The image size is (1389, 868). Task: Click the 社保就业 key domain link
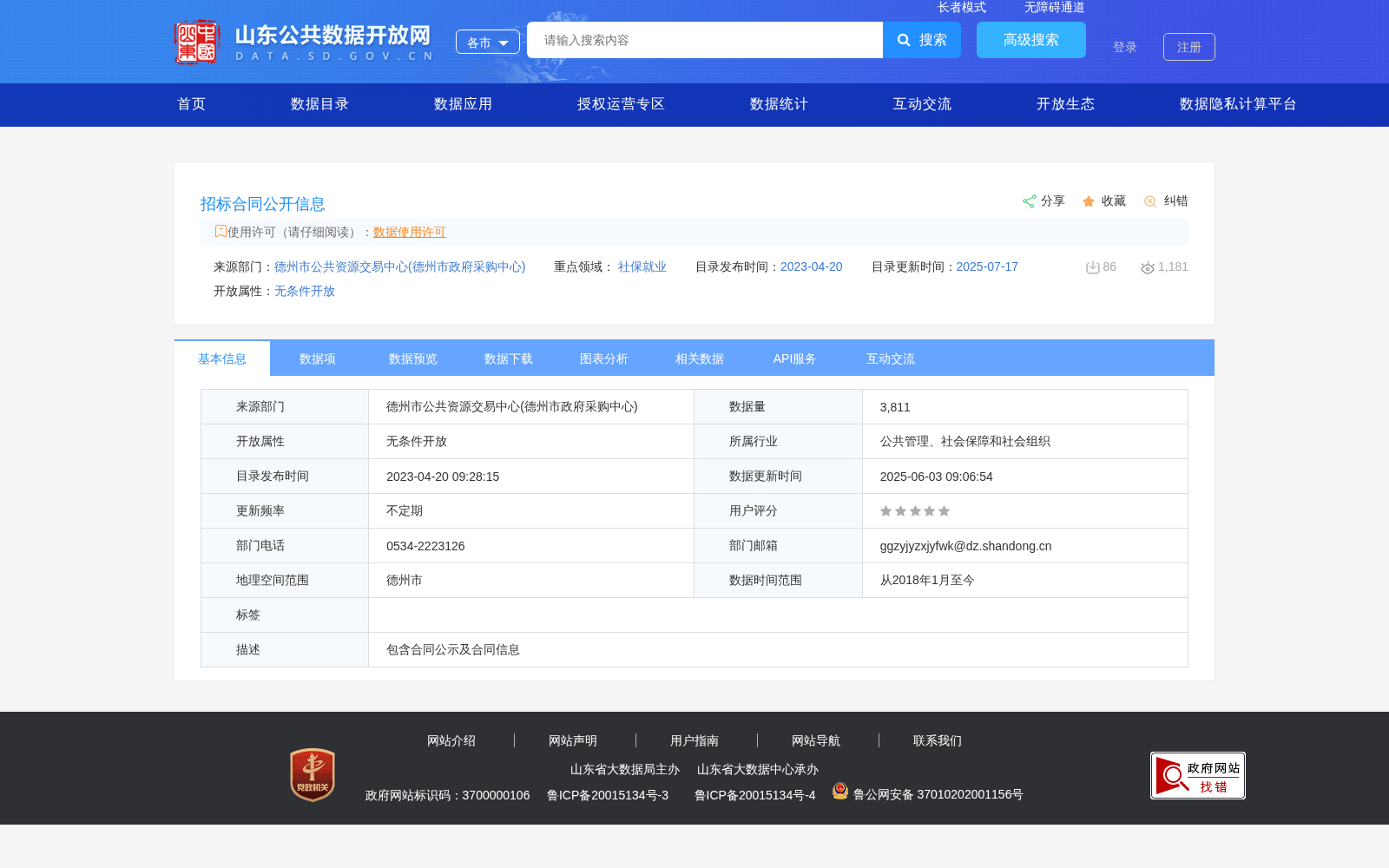(642, 266)
